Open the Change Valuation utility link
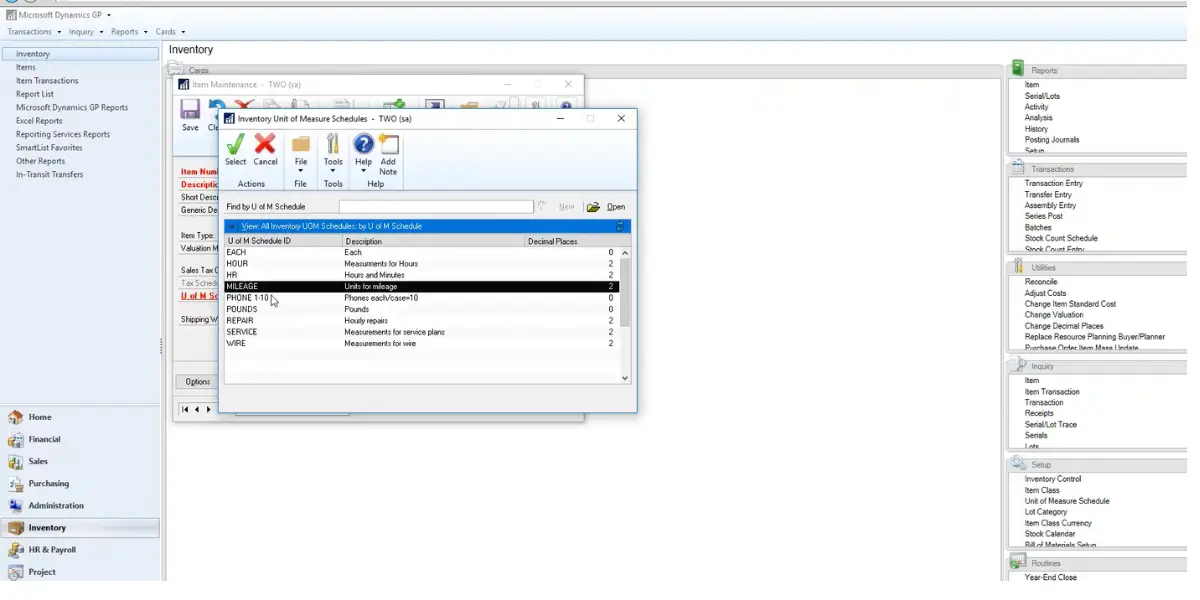 pyautogui.click(x=1054, y=315)
